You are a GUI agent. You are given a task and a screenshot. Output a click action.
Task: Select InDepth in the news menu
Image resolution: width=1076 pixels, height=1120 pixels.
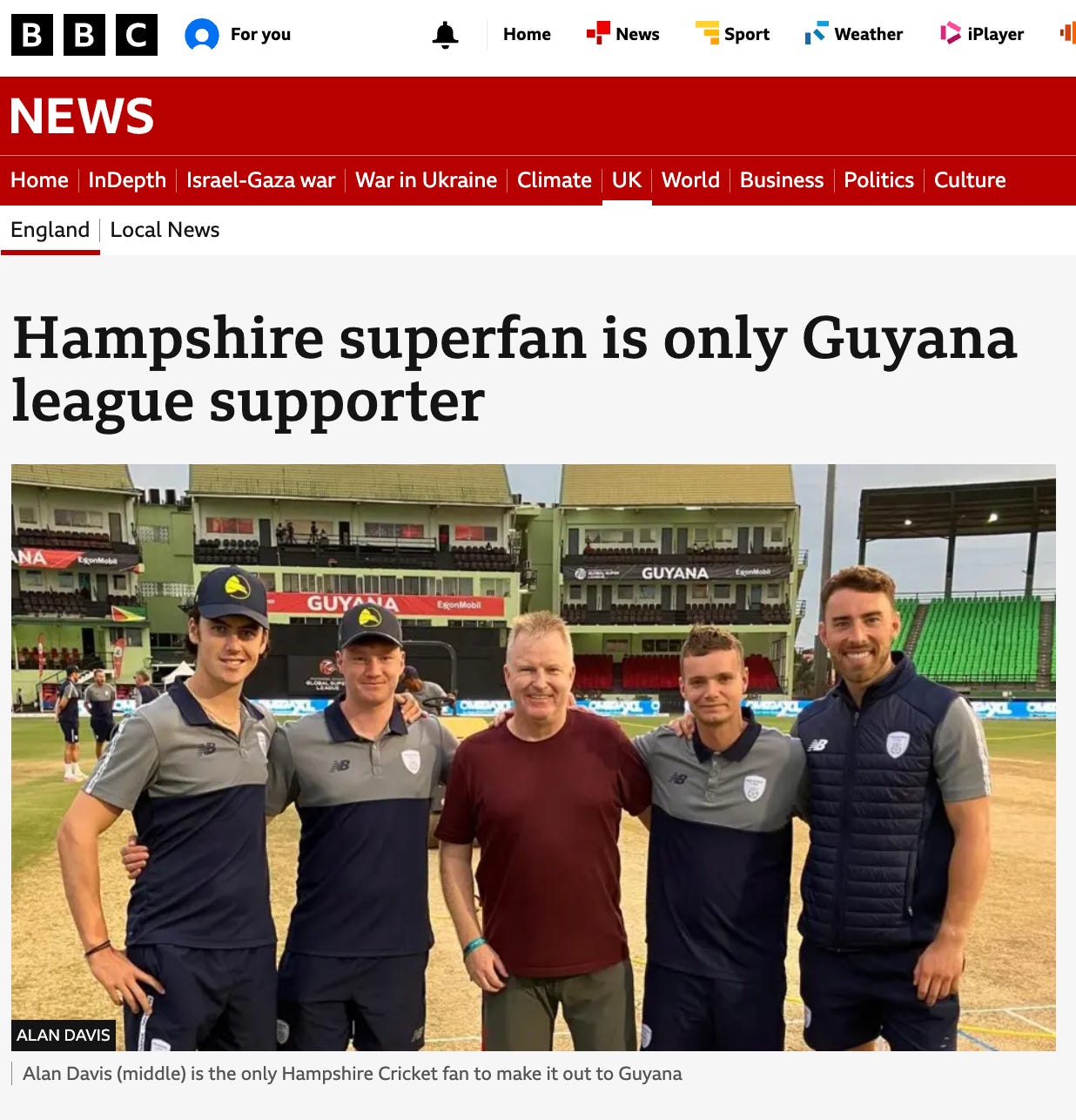(127, 180)
